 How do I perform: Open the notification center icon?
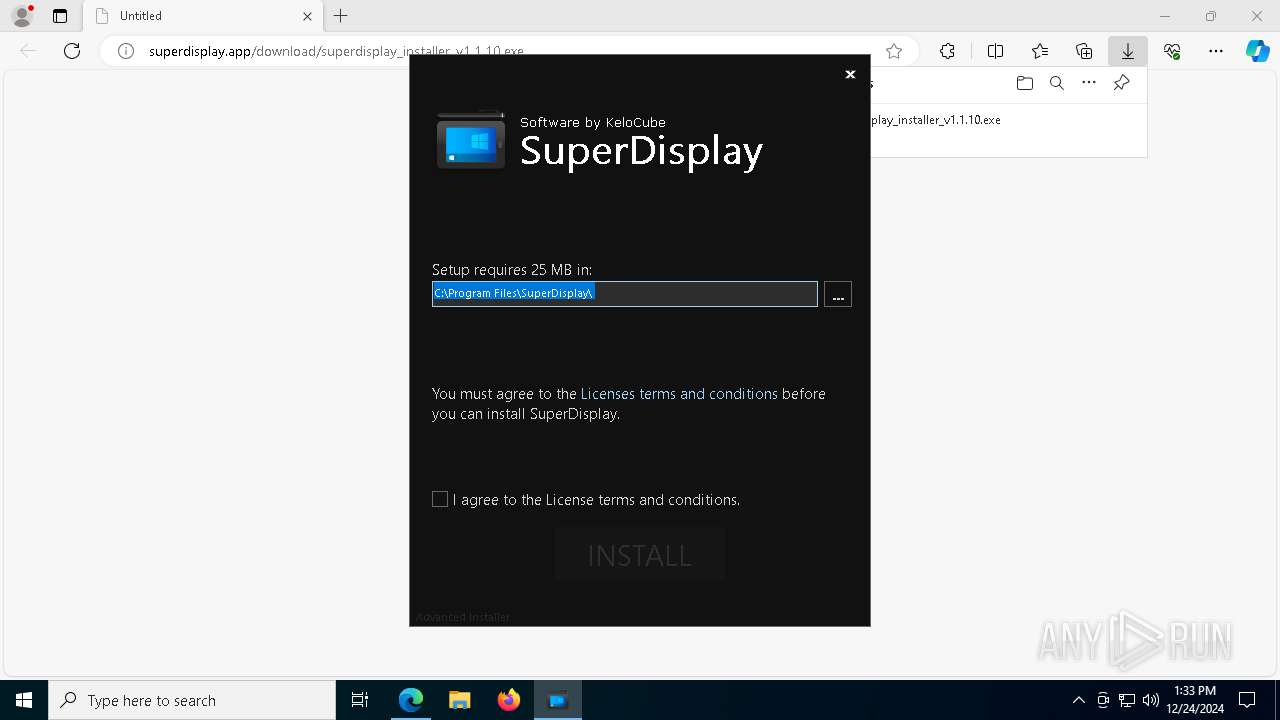click(1247, 700)
